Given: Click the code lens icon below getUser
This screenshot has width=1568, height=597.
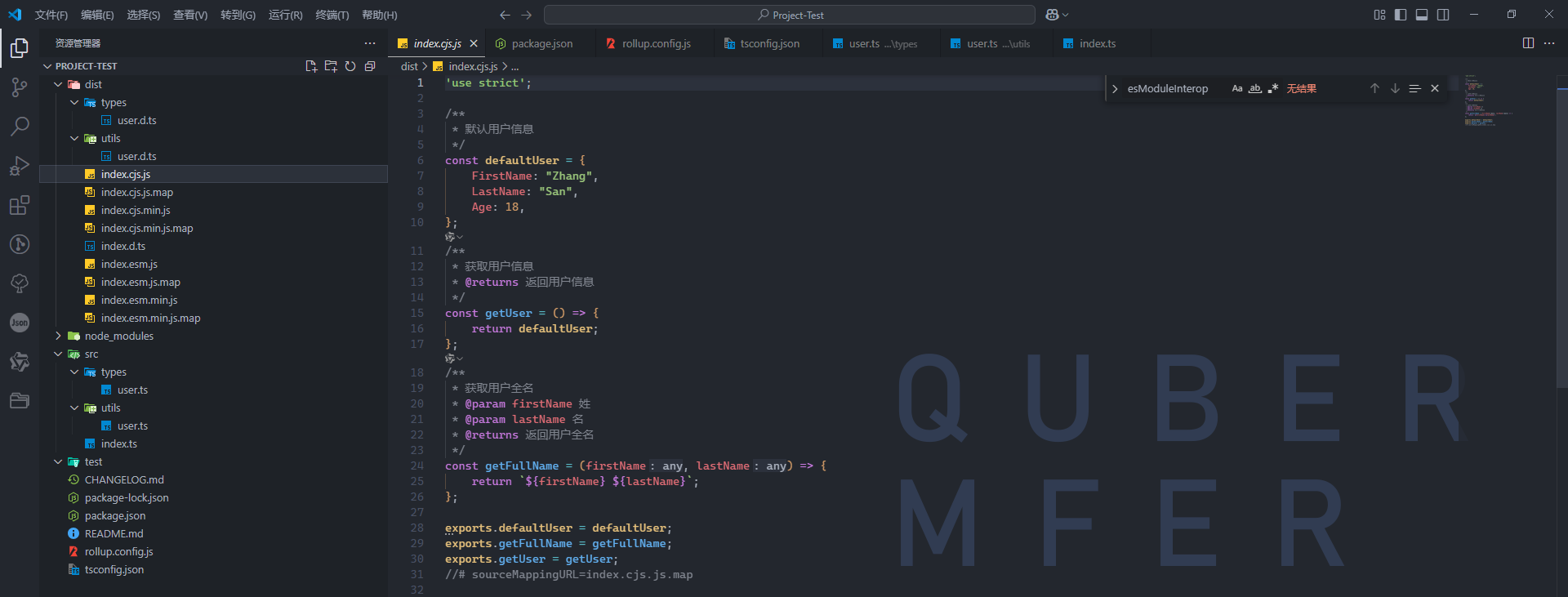Looking at the screenshot, I should click(x=453, y=359).
